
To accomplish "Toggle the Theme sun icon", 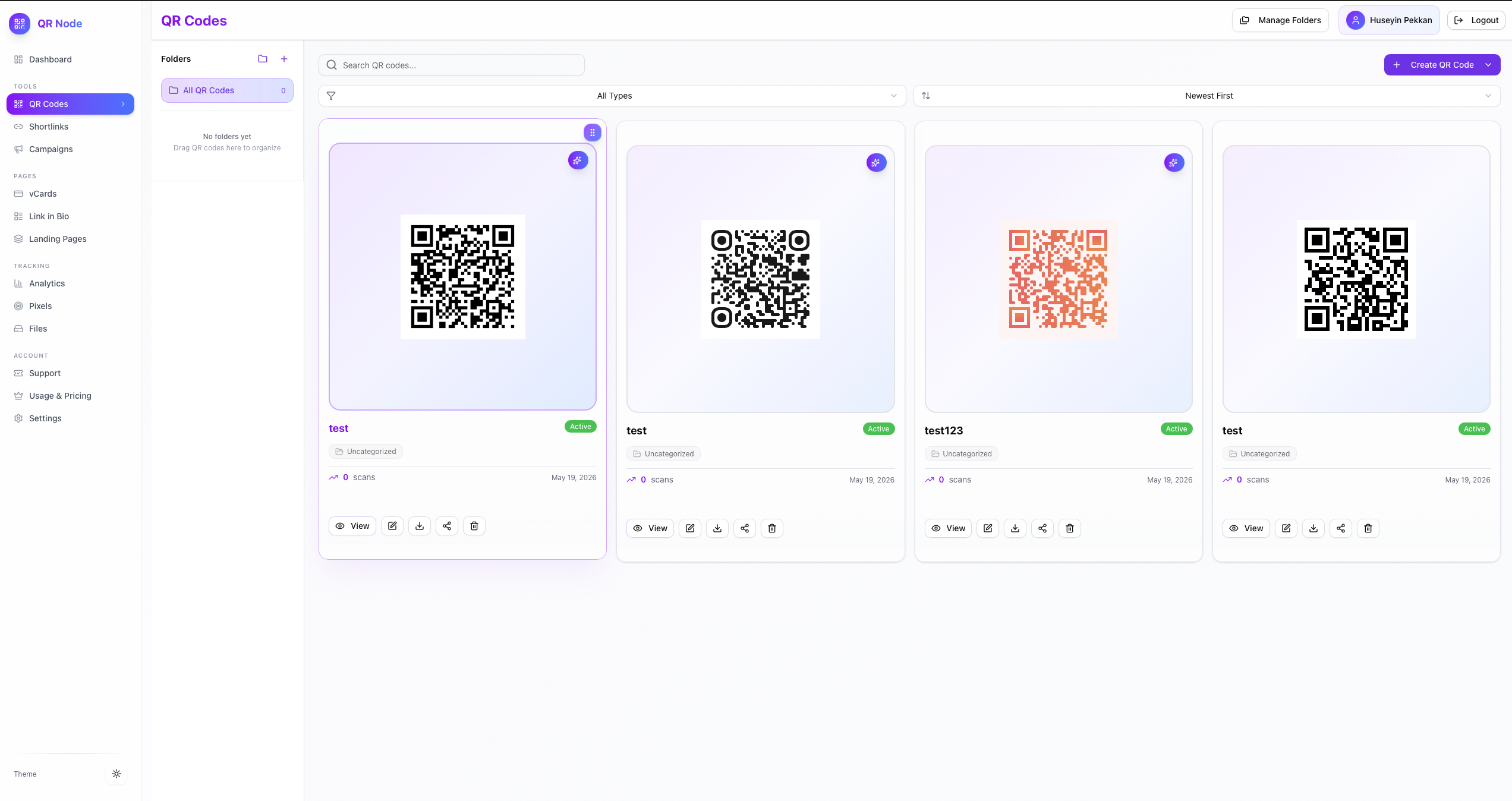I will pos(116,774).
